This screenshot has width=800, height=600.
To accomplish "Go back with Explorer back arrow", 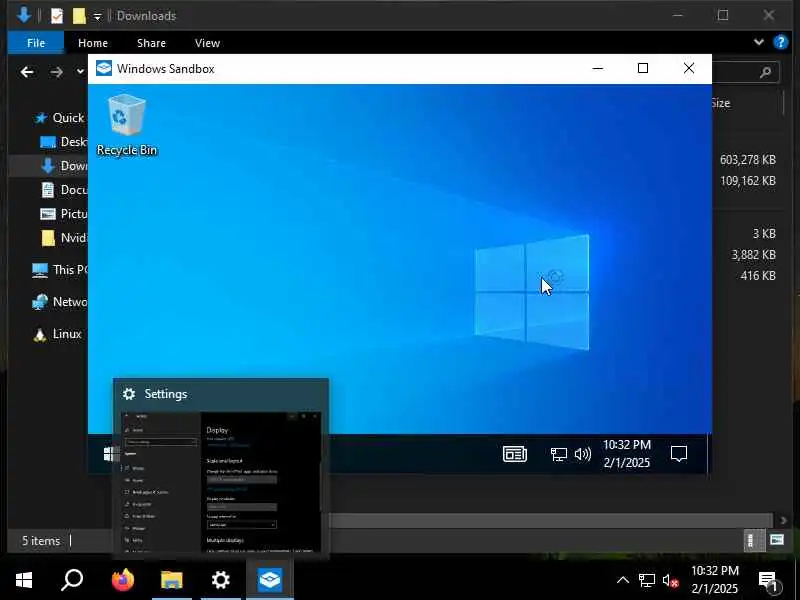I will point(27,72).
